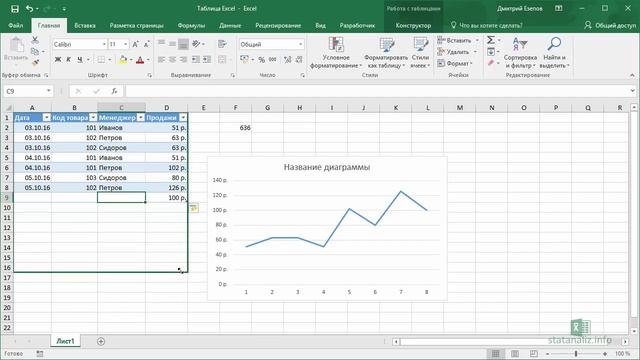Switch to the Формулы tab
This screenshot has height=360, width=640.
(x=191, y=25)
